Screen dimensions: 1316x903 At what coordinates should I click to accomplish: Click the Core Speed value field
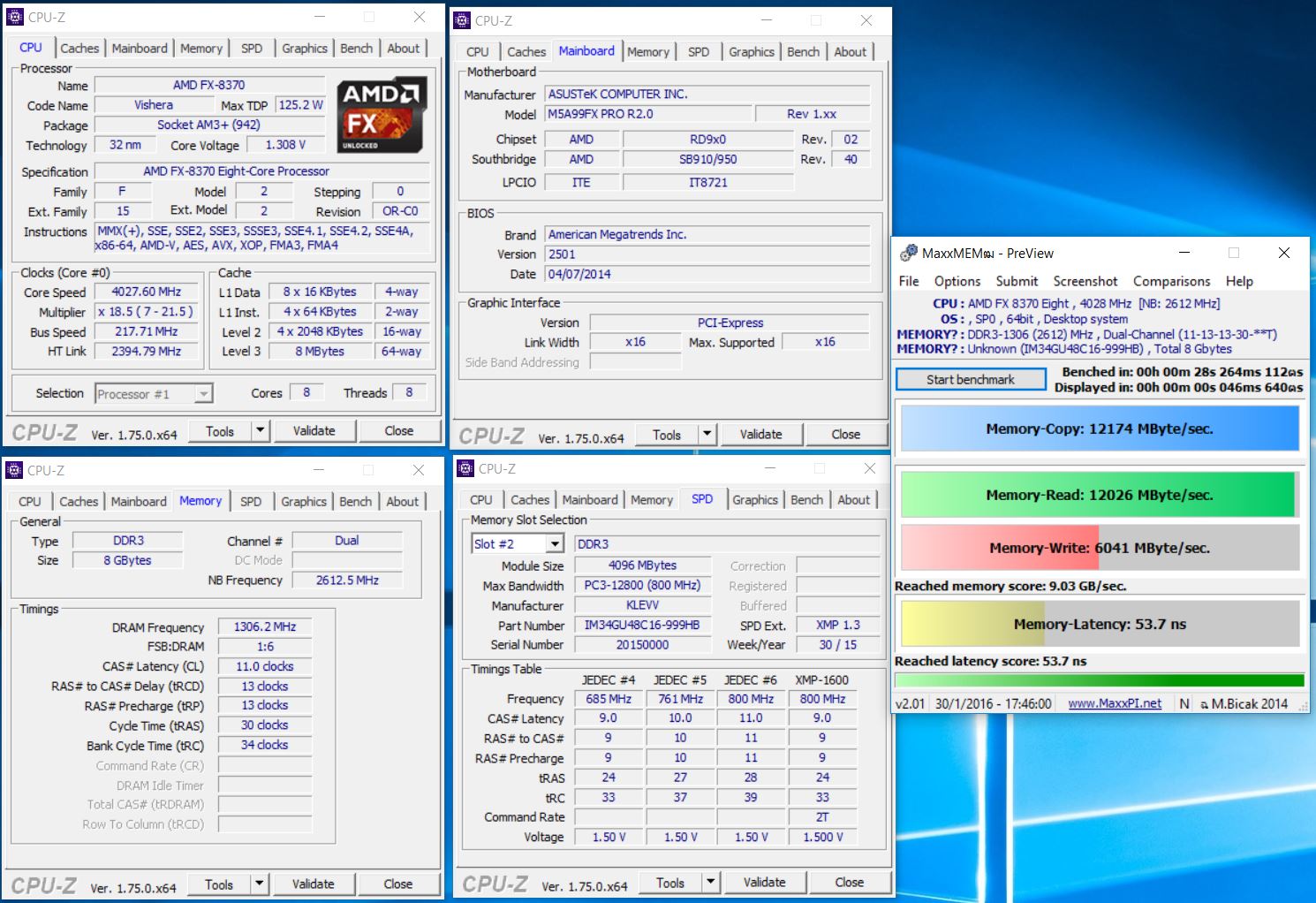pyautogui.click(x=147, y=292)
